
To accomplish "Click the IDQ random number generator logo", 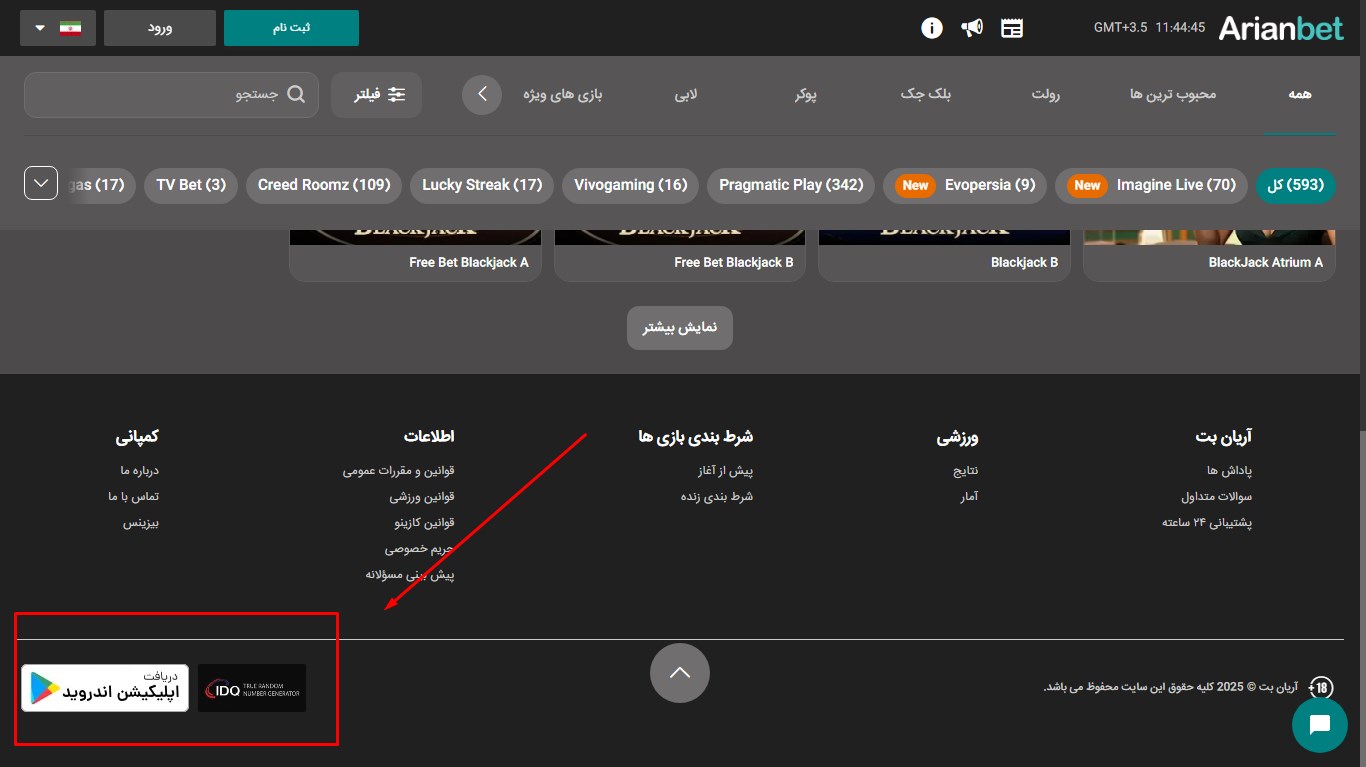I will point(251,688).
